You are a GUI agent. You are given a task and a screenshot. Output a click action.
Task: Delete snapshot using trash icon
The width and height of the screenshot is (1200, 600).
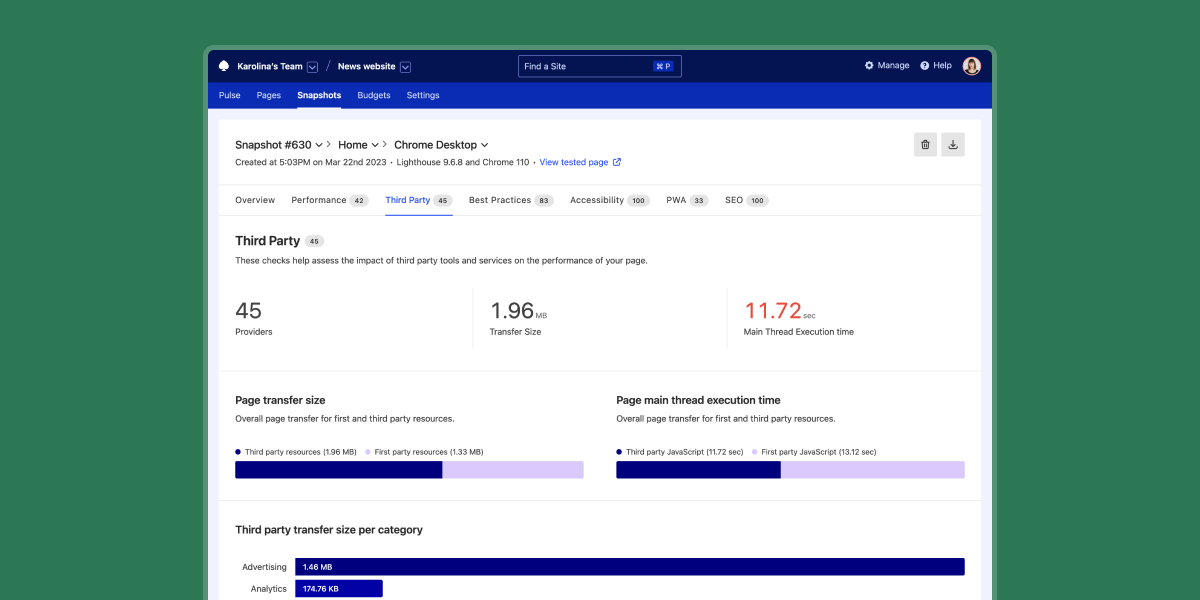pyautogui.click(x=924, y=144)
